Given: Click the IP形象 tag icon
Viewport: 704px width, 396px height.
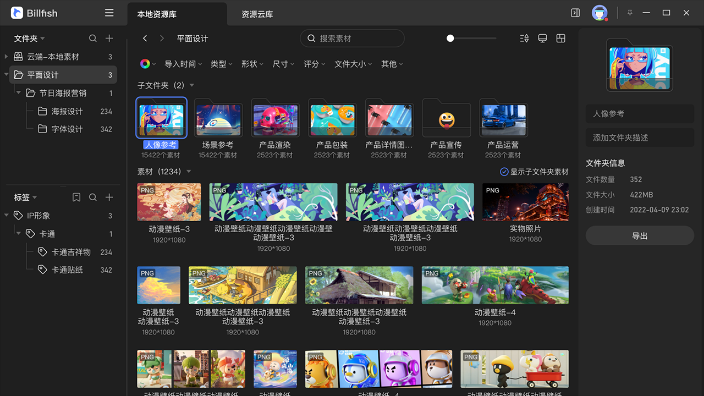Looking at the screenshot, I should (x=18, y=216).
